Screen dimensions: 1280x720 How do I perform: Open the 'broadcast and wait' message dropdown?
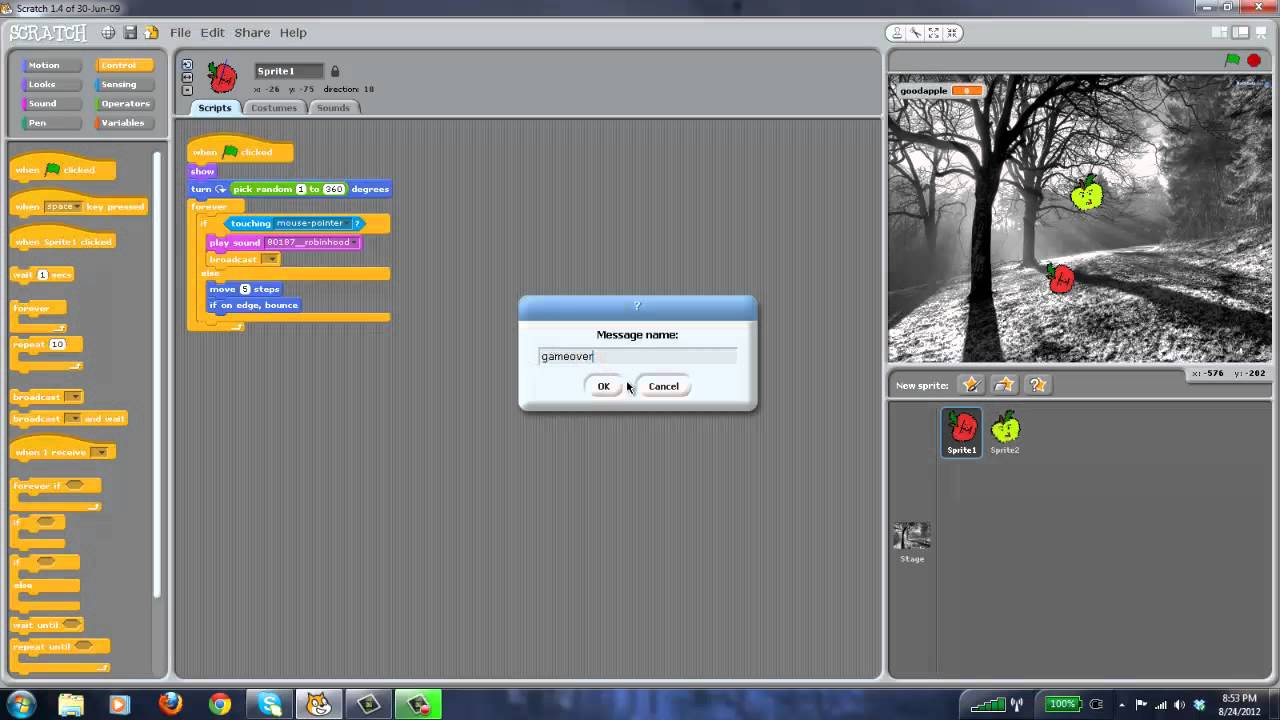[x=73, y=419]
